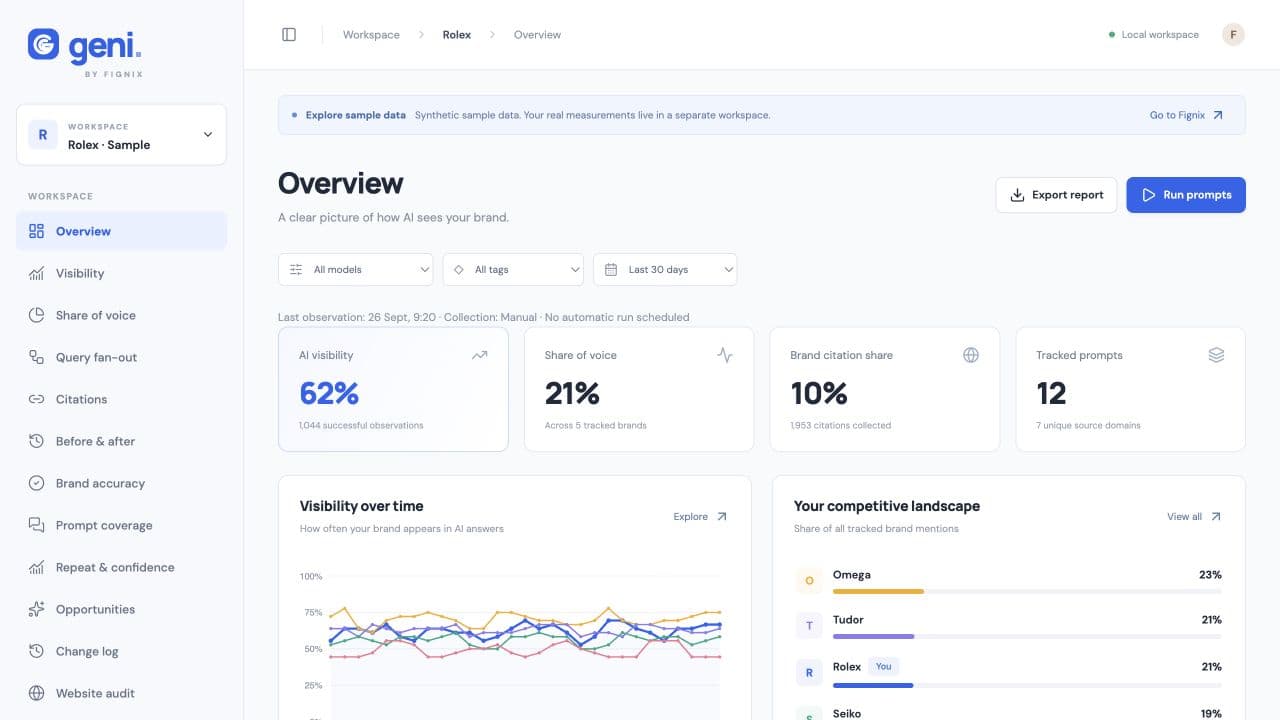Open the Rolex · Sample workspace switcher
Image resolution: width=1280 pixels, height=720 pixels.
(121, 135)
